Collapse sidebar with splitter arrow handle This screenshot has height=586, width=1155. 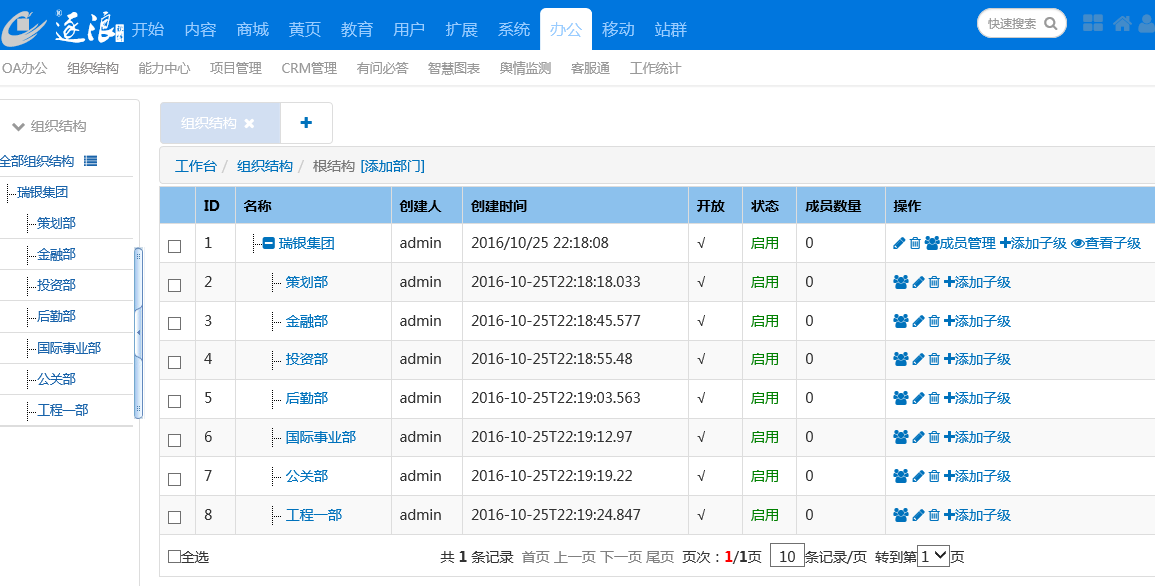[x=138, y=333]
